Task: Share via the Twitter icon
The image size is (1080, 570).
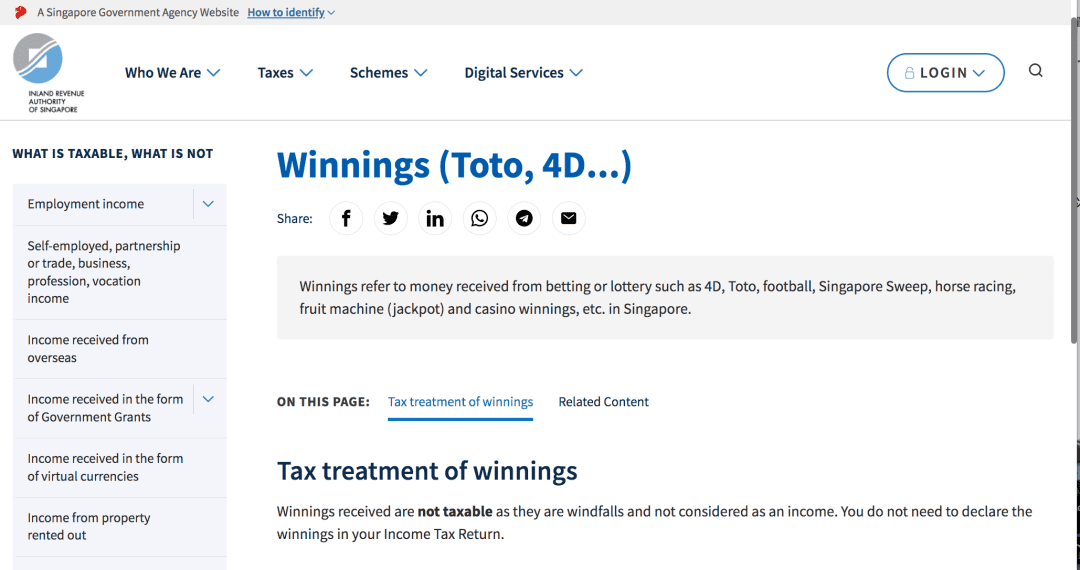Action: (390, 218)
